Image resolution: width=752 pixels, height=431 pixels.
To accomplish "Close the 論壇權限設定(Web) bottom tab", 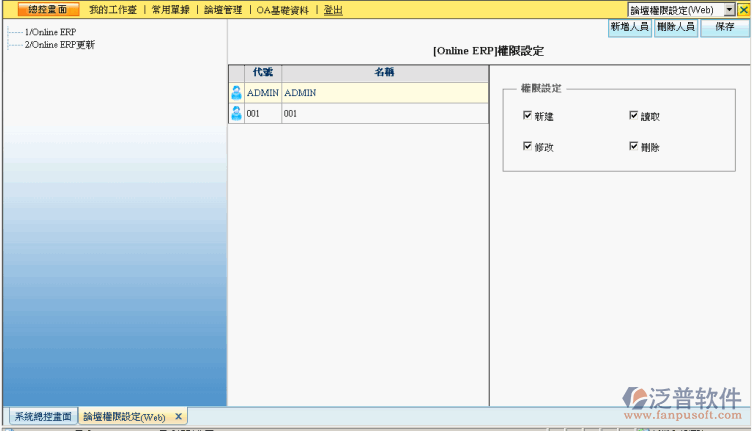I will point(179,417).
